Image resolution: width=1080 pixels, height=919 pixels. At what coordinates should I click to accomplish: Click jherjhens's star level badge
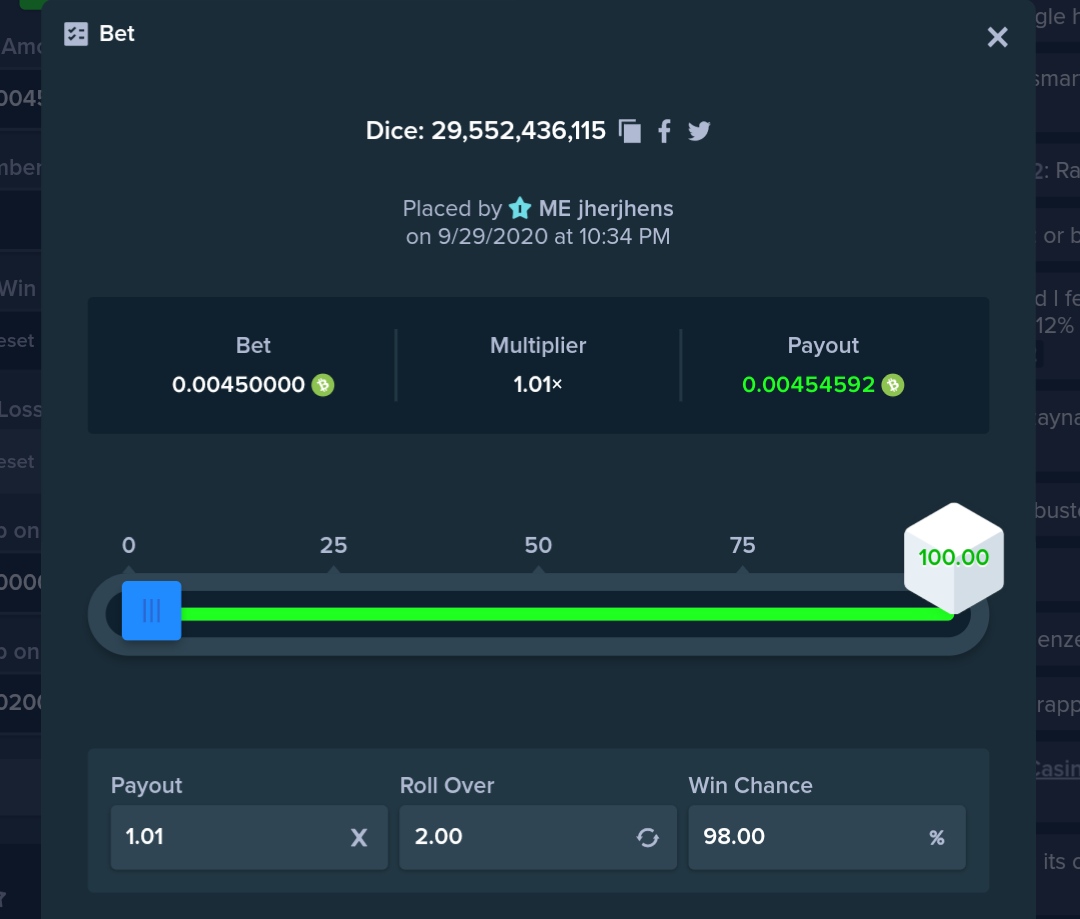[519, 208]
